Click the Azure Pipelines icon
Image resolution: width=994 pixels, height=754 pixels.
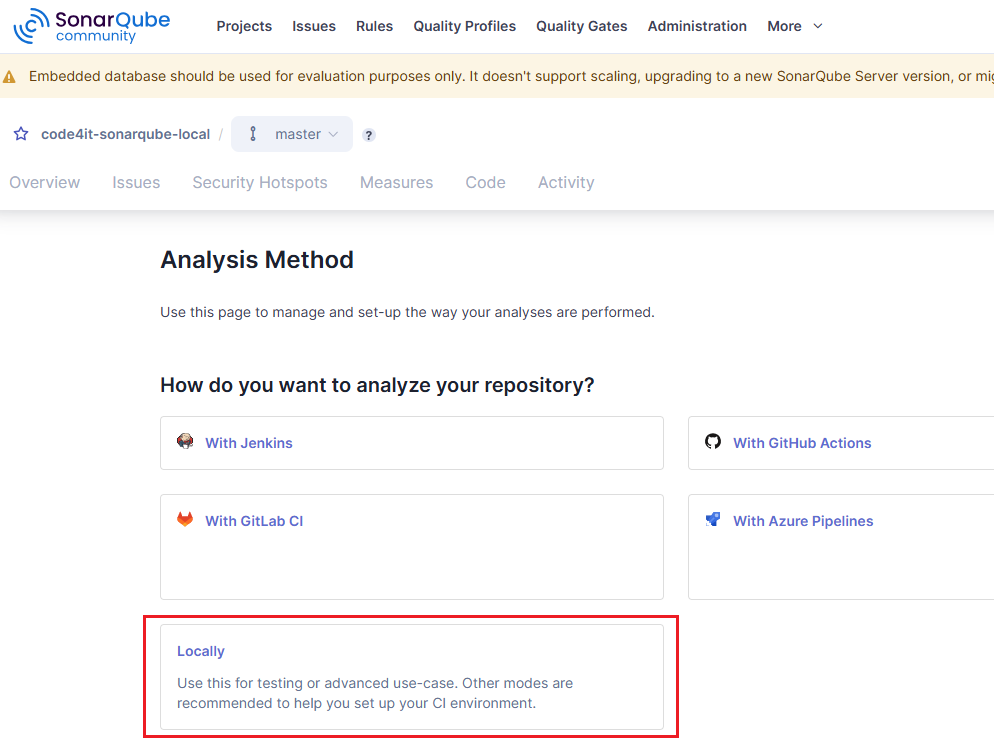713,519
